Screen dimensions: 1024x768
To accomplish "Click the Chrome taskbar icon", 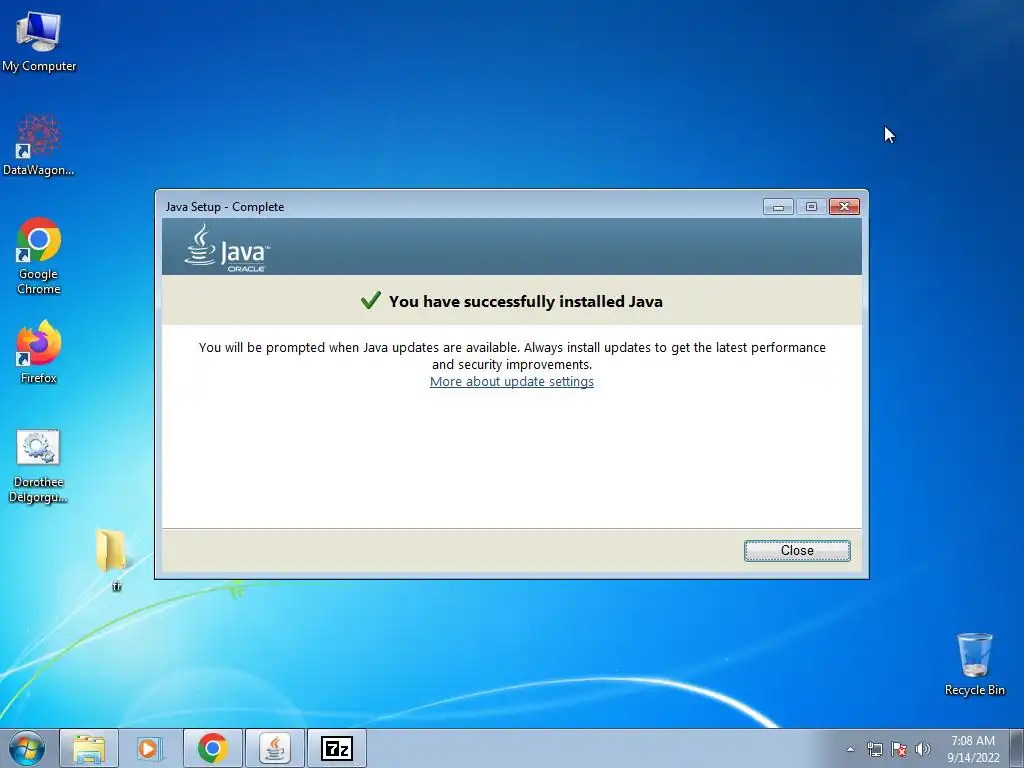I will click(212, 748).
